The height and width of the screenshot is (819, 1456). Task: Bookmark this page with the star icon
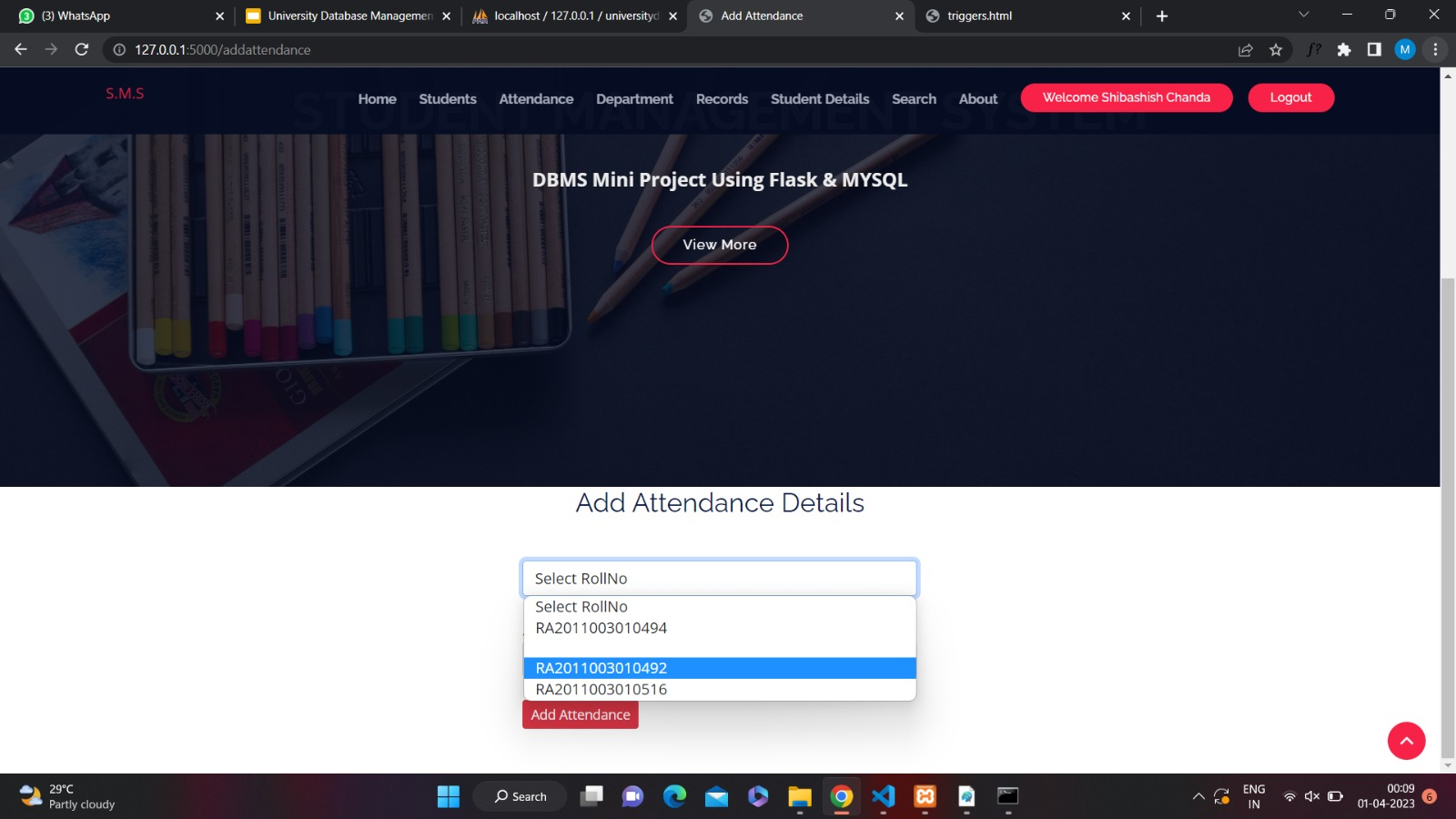point(1276,50)
